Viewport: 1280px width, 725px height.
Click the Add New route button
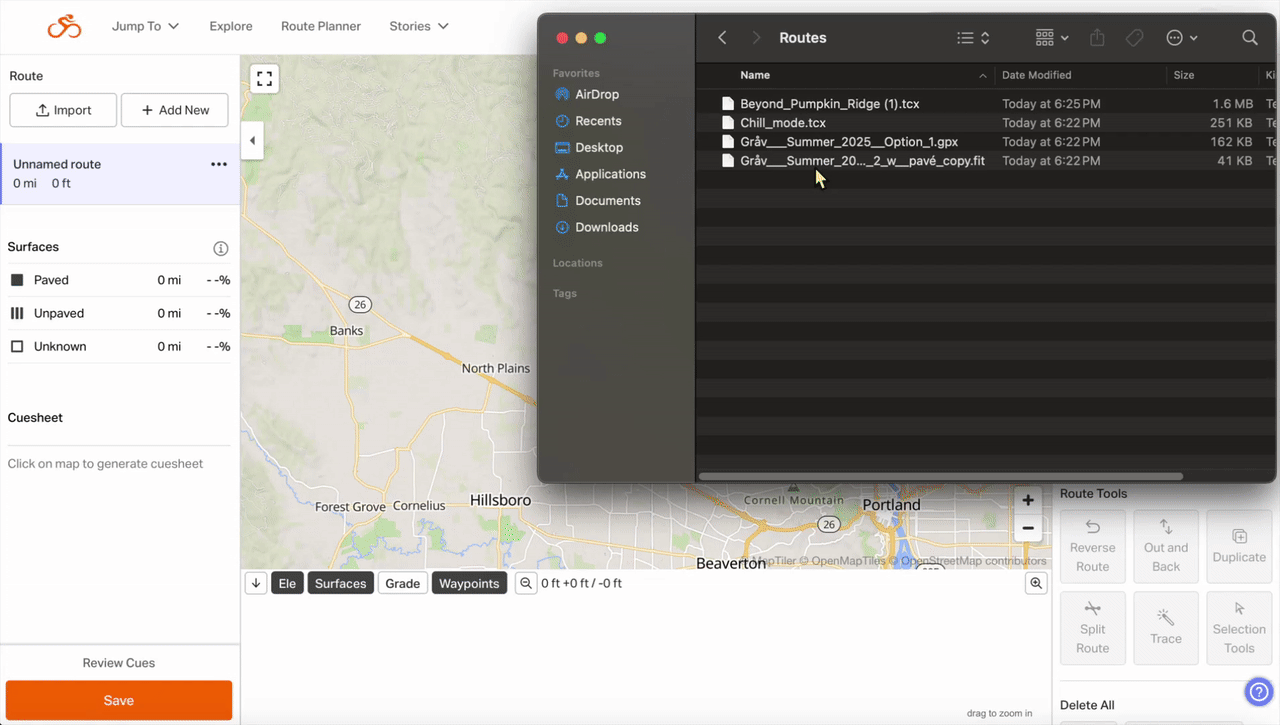(x=175, y=110)
